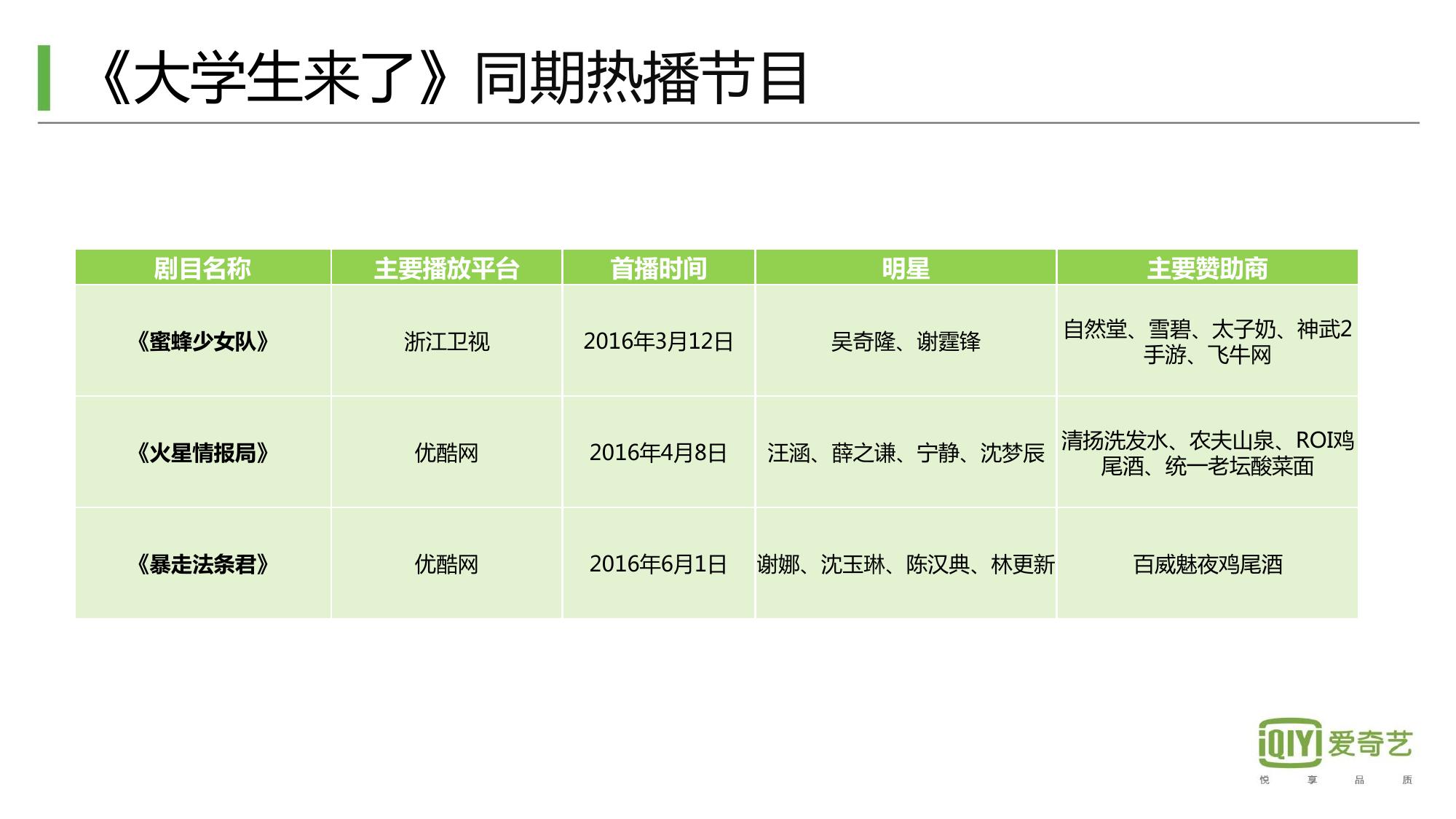Select the 明星 column header
1456x819 pixels.
click(906, 267)
